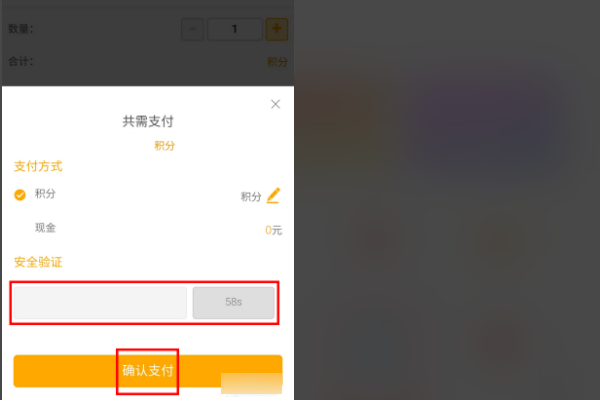Click the dimmed background right of dialog
Image resolution: width=600 pixels, height=400 pixels.
[x=447, y=200]
